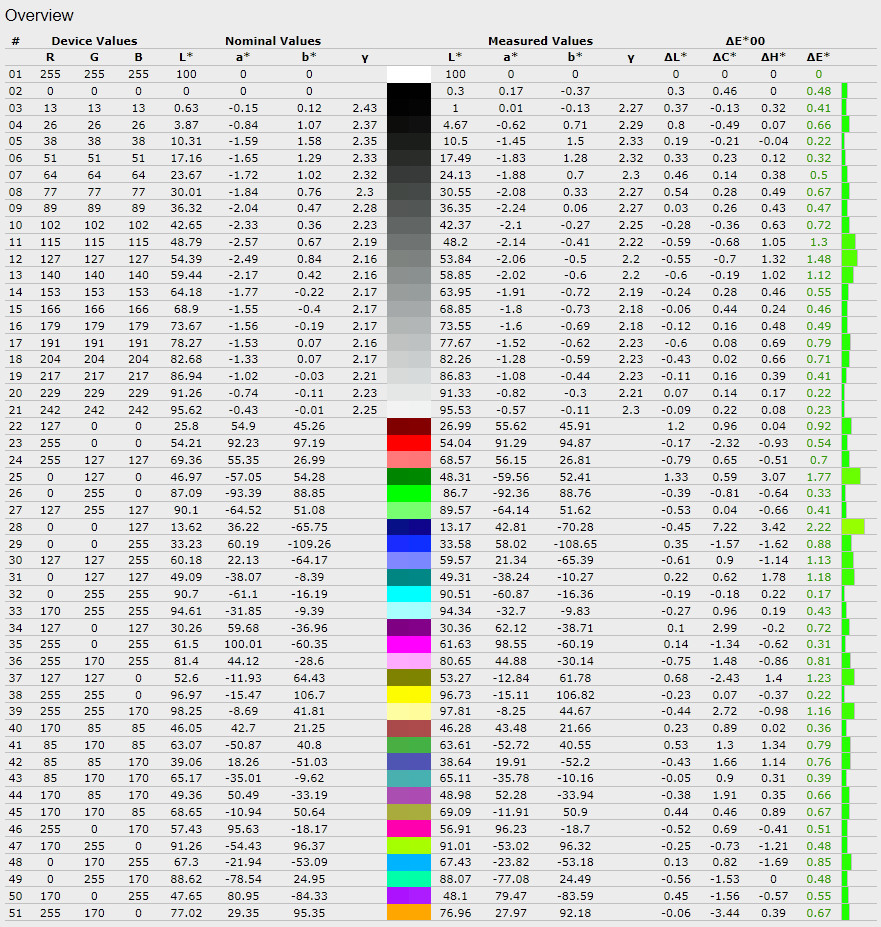
Task: Click the longest ΔE bar in row 28
Action: pyautogui.click(x=852, y=527)
